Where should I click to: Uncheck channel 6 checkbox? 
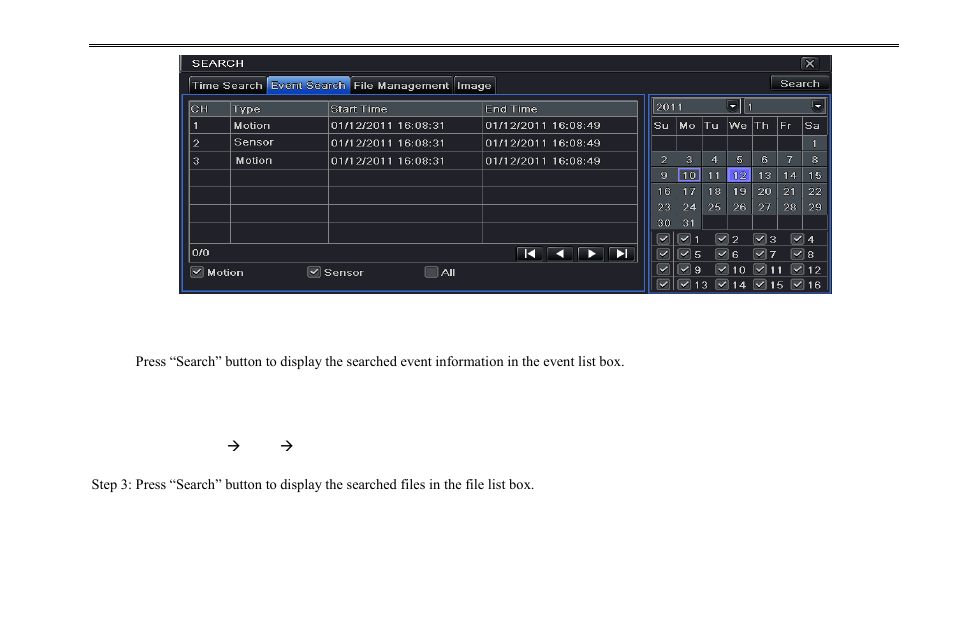point(722,254)
